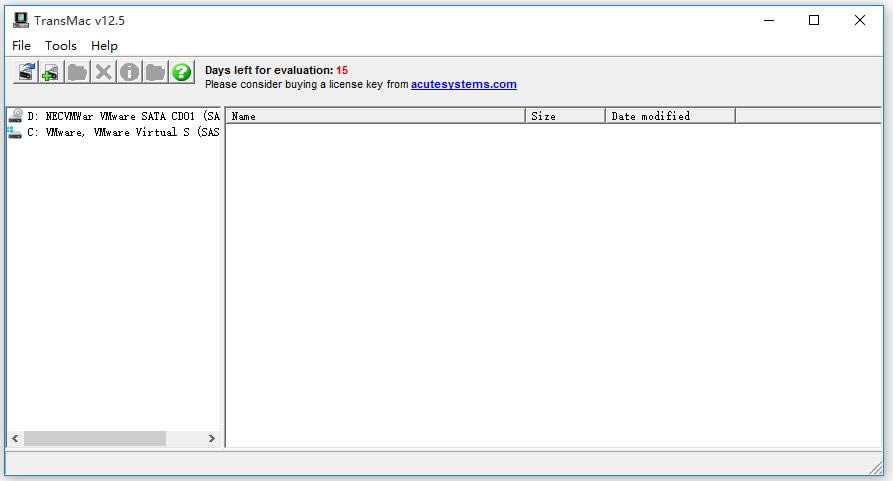The image size is (893, 481).
Task: Click the greyed folder icon beside green help
Action: click(x=155, y=72)
